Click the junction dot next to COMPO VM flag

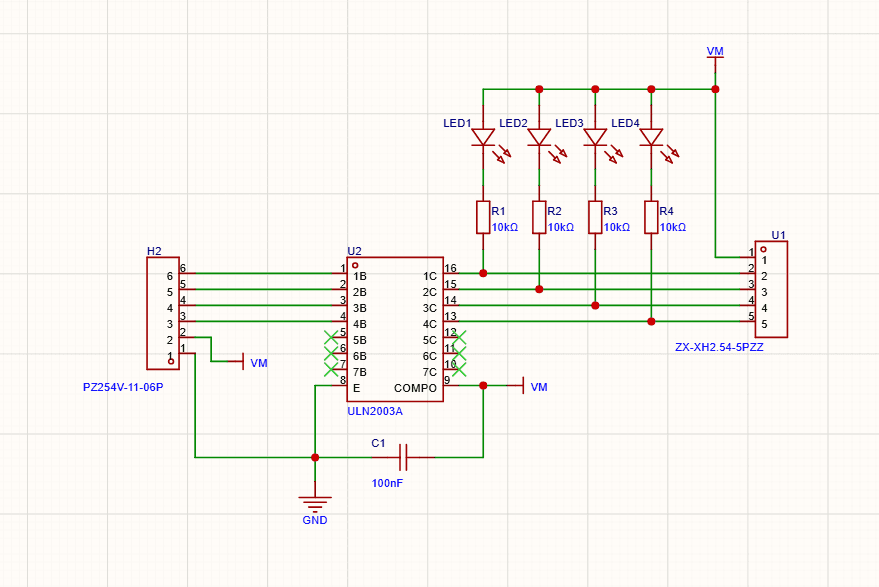[x=483, y=386]
